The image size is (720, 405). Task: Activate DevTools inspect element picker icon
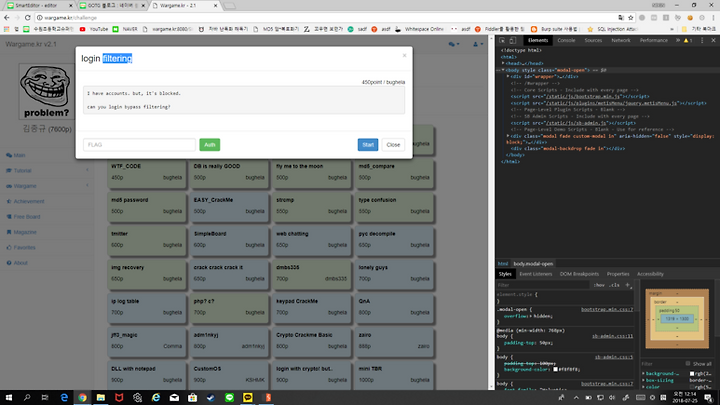click(x=502, y=40)
